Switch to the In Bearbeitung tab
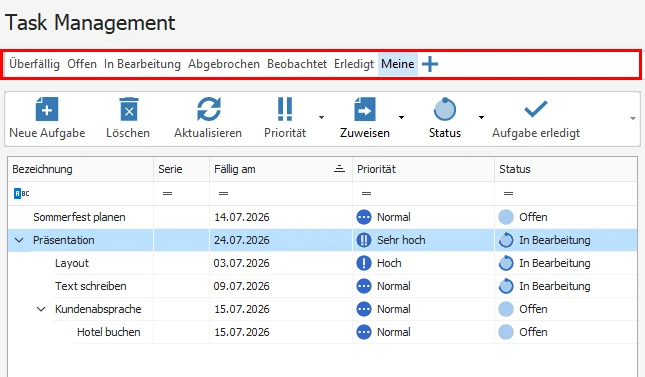 coord(142,64)
